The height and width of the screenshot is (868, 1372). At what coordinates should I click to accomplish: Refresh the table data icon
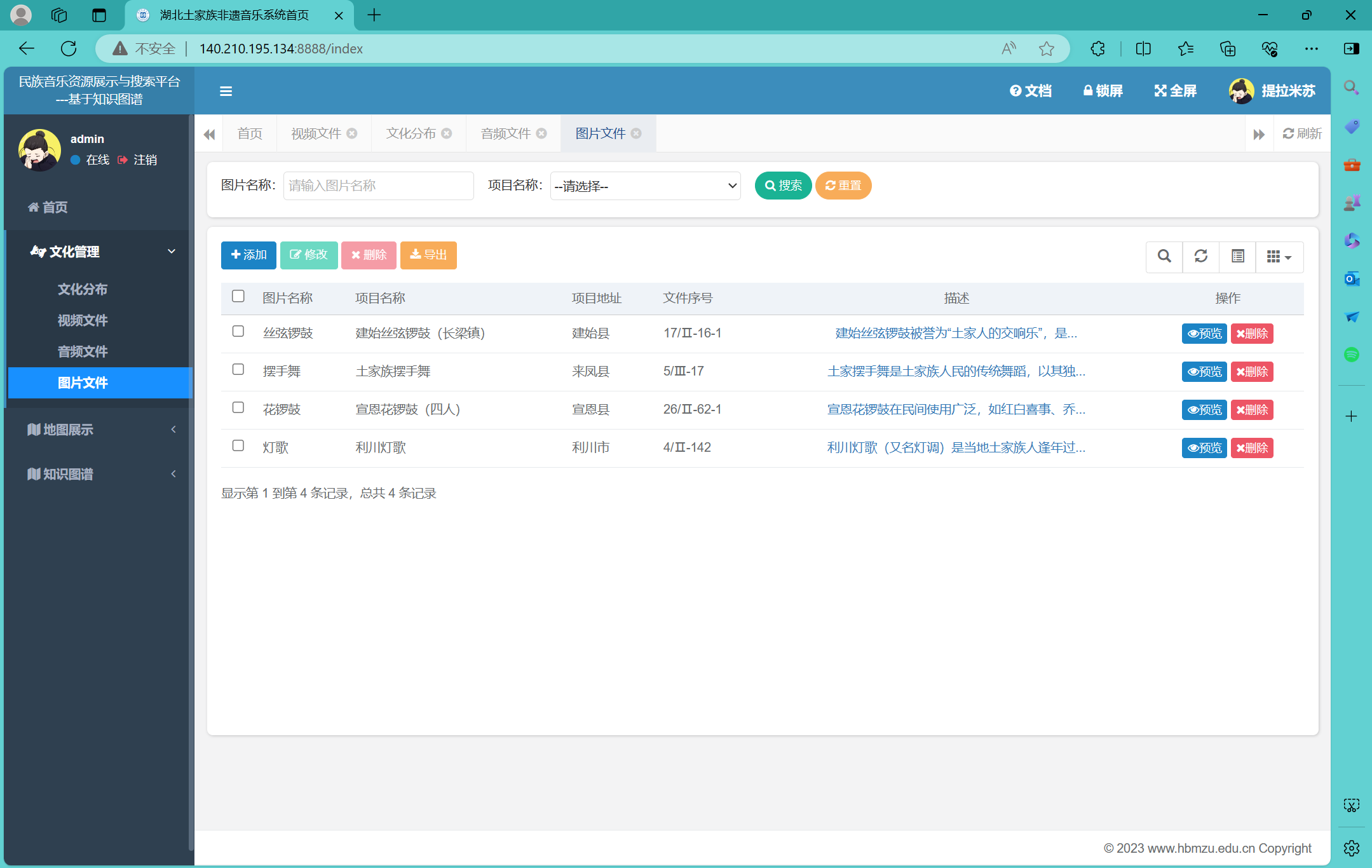click(1201, 257)
